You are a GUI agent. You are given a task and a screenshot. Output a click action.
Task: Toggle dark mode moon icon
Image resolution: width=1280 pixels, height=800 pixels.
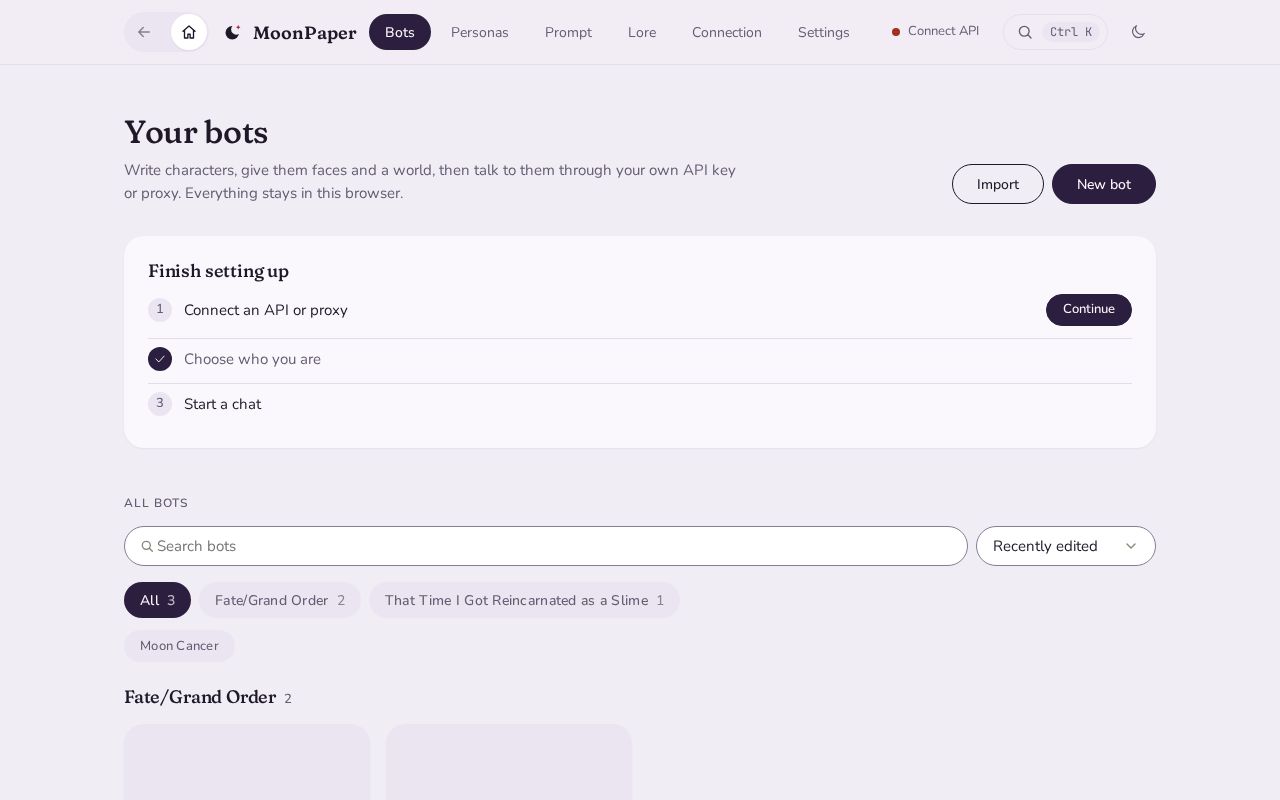pyautogui.click(x=1138, y=32)
